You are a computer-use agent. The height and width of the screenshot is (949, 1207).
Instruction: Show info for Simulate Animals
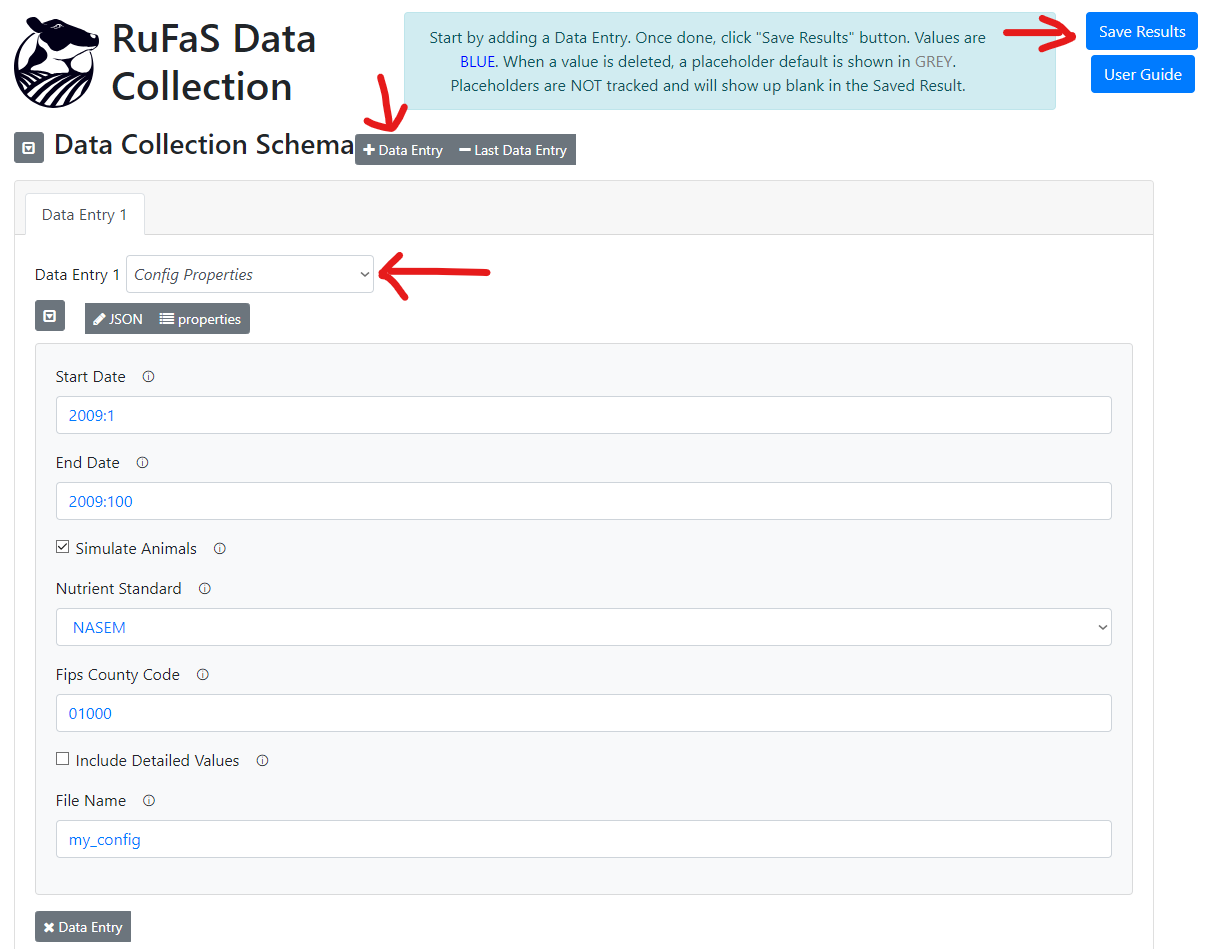220,549
